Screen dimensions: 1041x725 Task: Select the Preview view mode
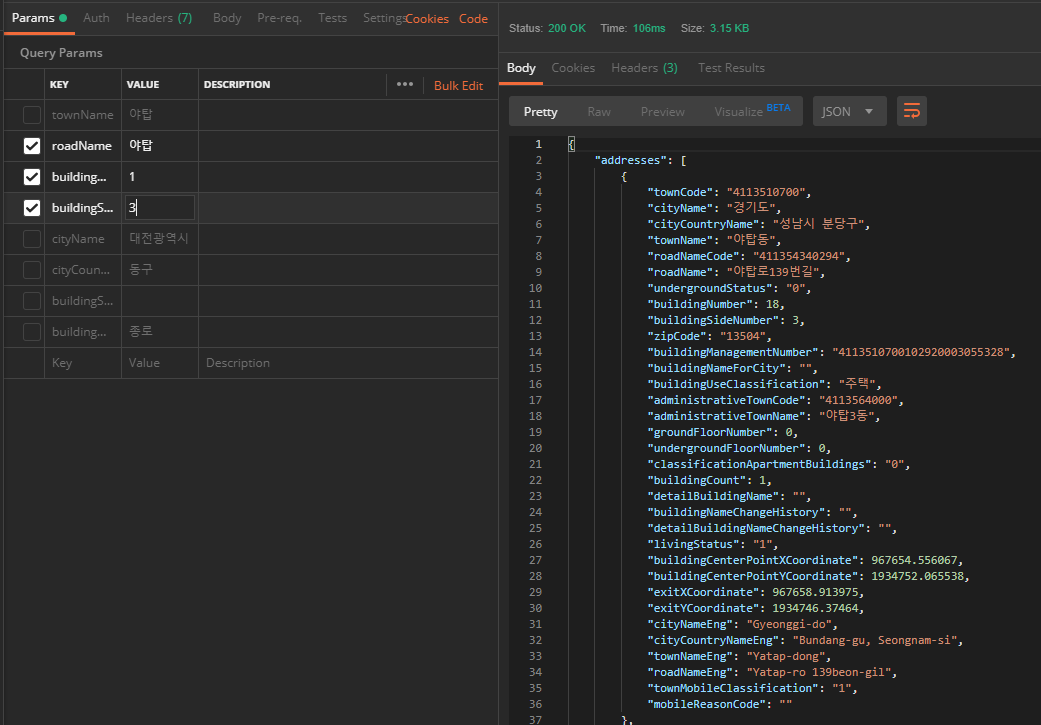[663, 112]
